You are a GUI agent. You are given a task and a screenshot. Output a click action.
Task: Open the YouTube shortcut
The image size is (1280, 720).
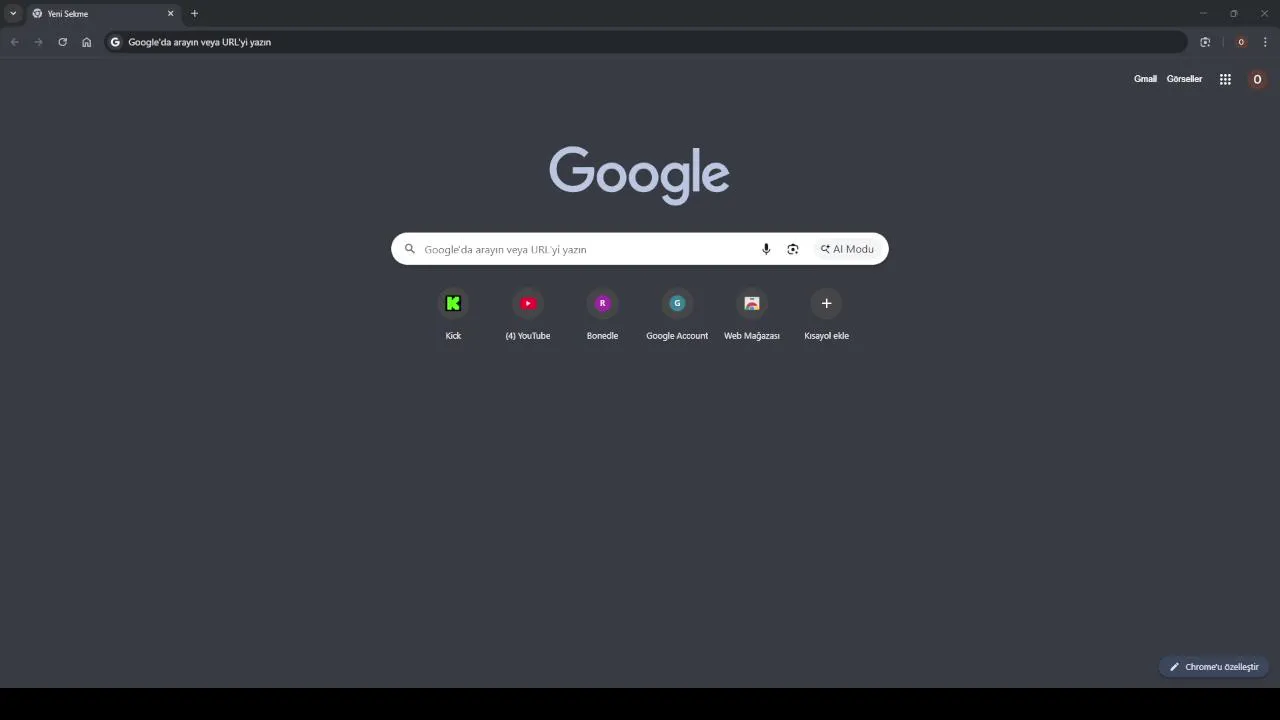click(x=528, y=314)
